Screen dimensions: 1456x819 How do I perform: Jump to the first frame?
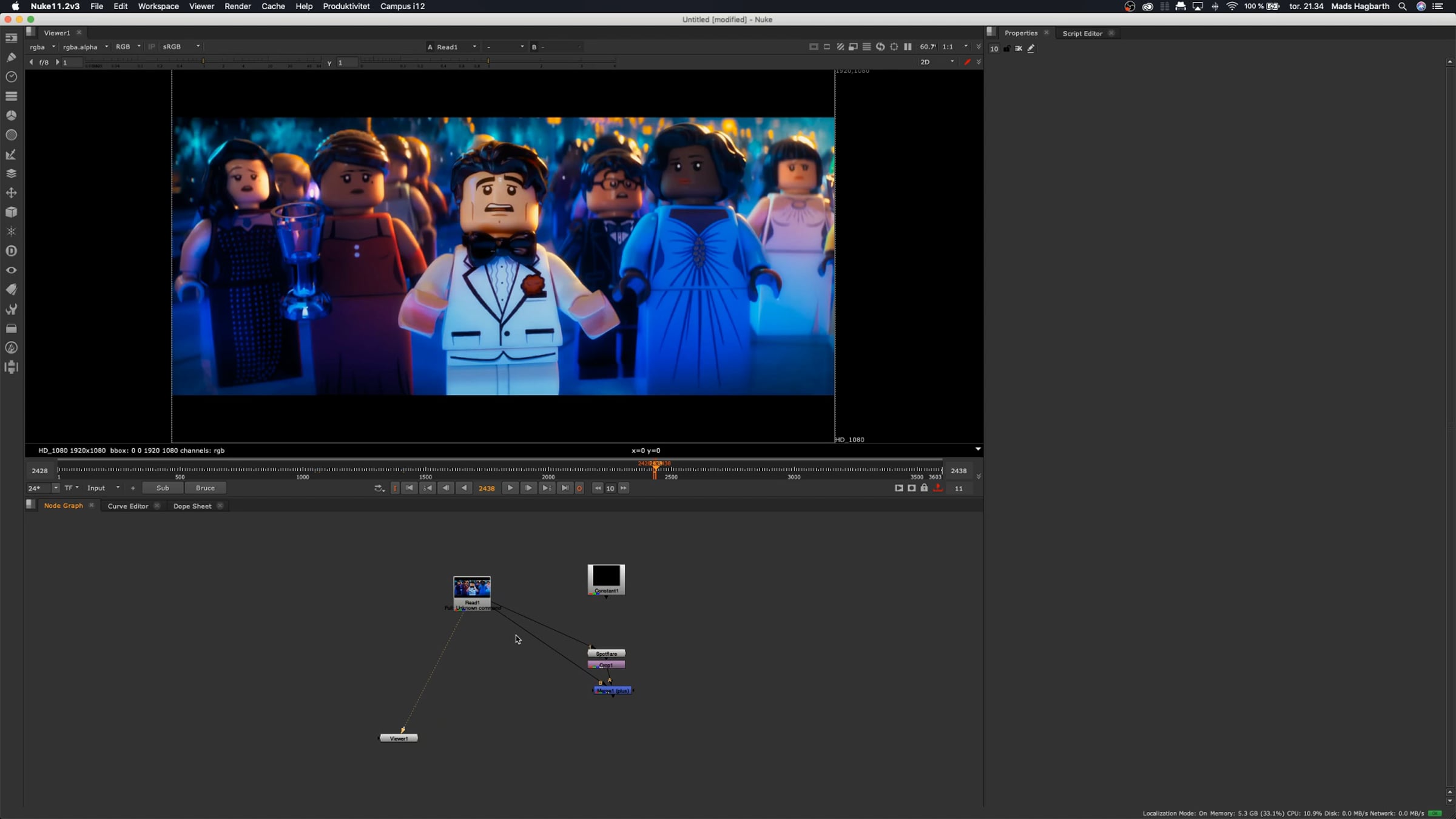pos(409,488)
